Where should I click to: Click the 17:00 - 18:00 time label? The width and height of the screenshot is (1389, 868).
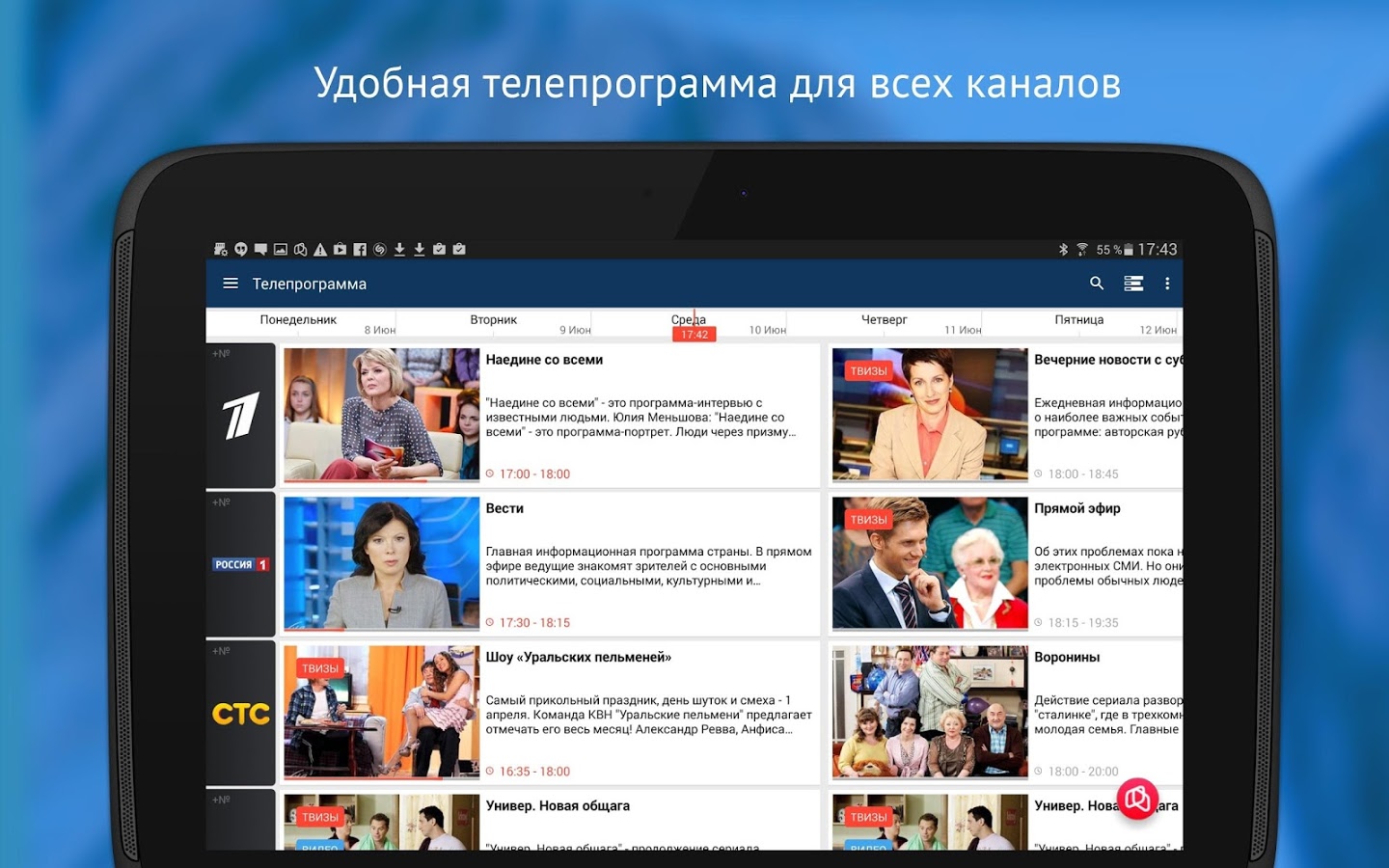click(x=534, y=474)
